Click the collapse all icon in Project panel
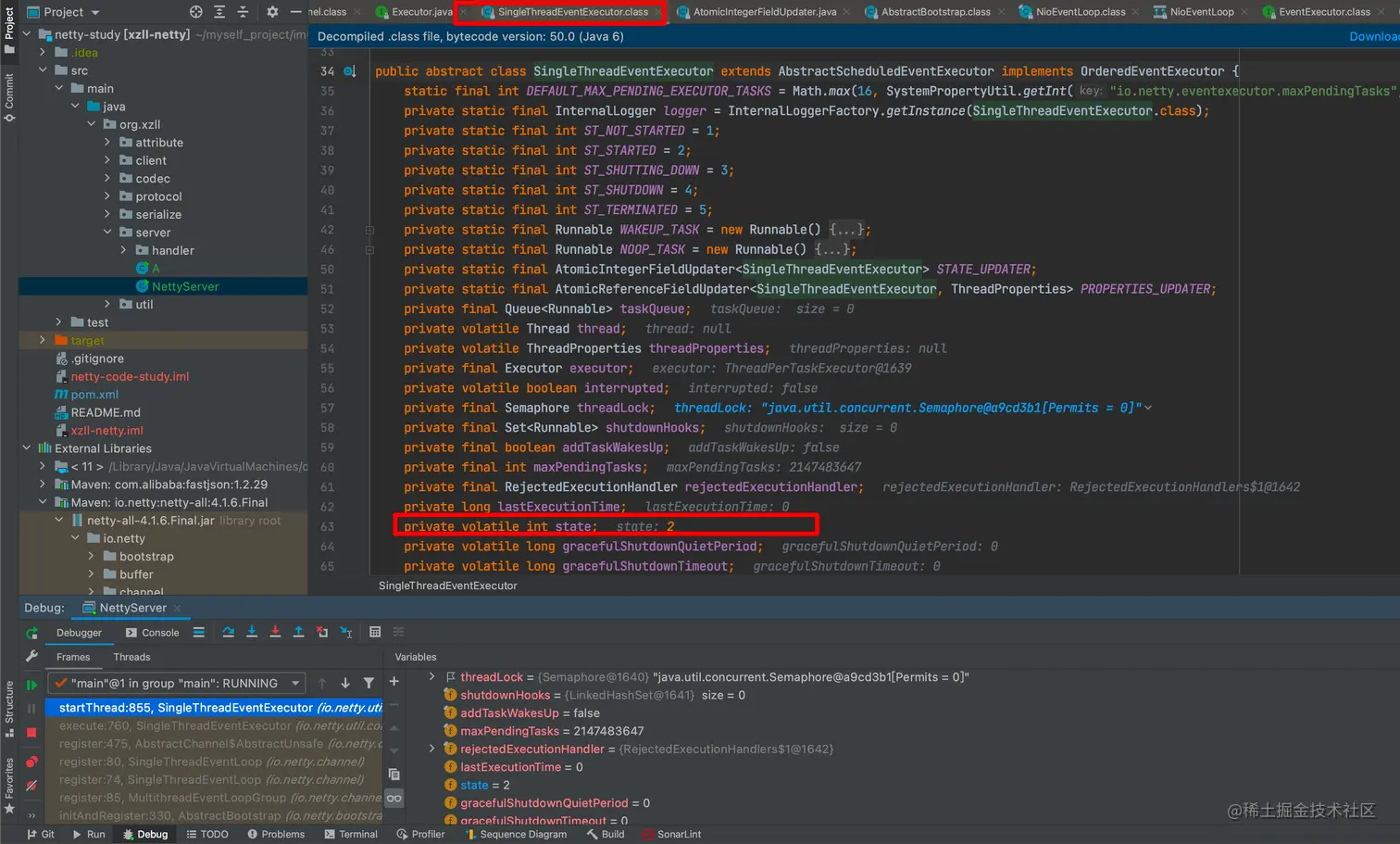 point(243,12)
